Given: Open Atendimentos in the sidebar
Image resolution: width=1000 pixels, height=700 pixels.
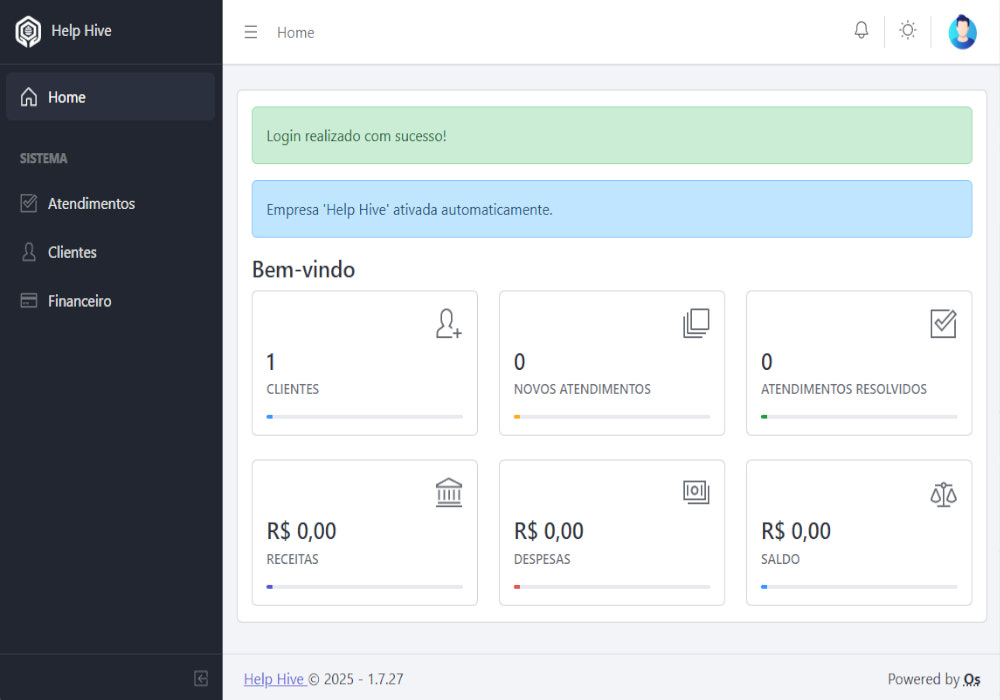Looking at the screenshot, I should pyautogui.click(x=91, y=203).
